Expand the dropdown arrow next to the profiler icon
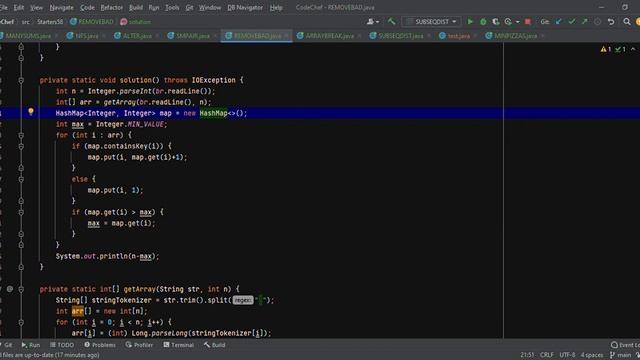 coord(518,22)
